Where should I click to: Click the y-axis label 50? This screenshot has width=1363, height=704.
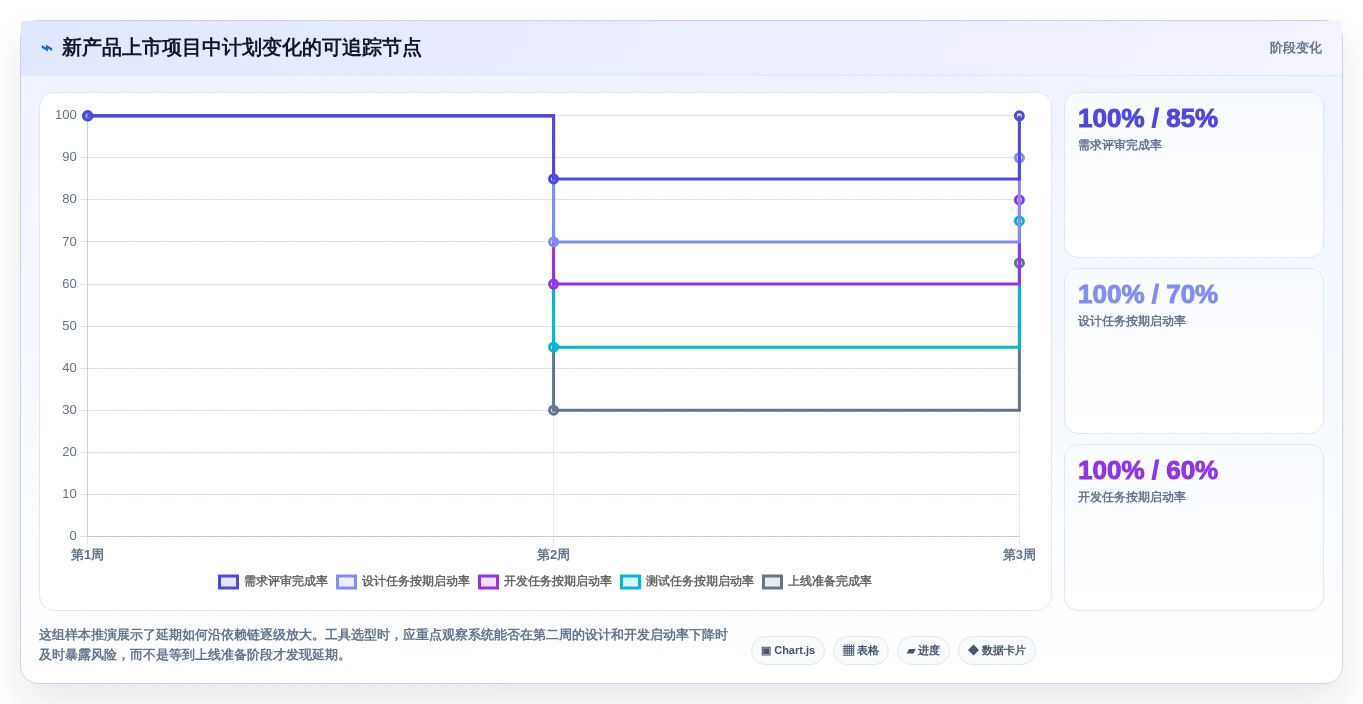[x=69, y=326]
